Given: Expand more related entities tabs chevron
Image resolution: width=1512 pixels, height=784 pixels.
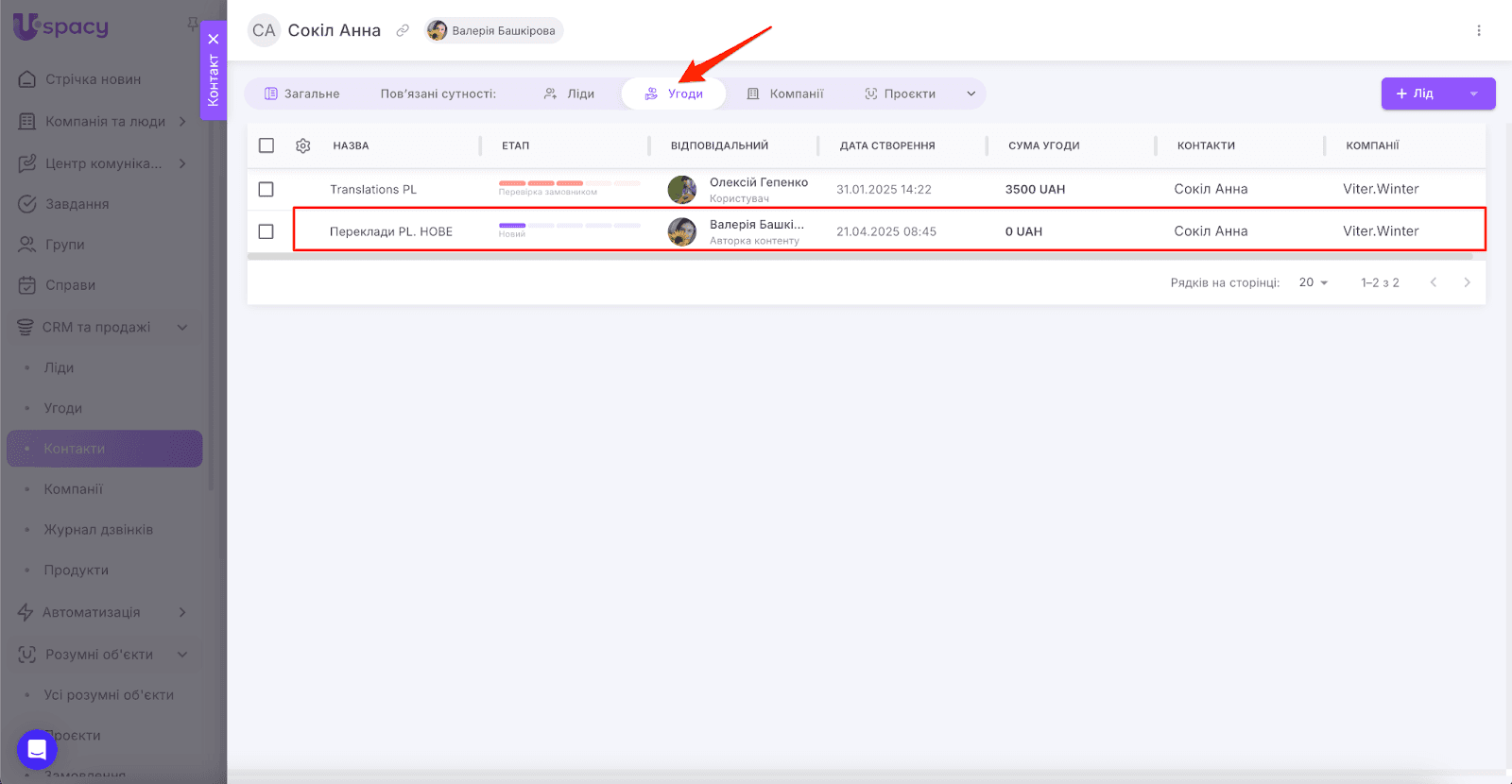Looking at the screenshot, I should 971,94.
